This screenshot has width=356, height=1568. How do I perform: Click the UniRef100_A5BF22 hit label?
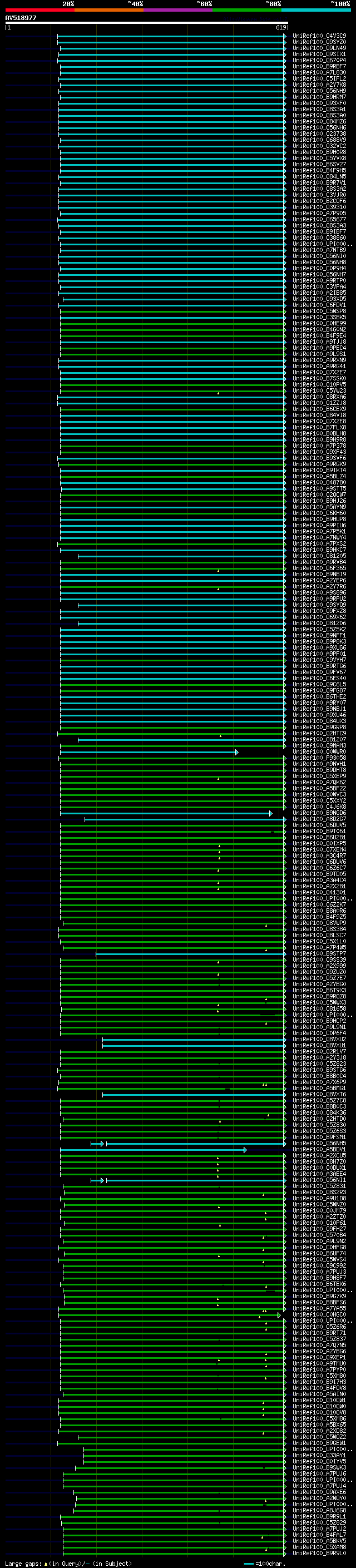[x=319, y=789]
